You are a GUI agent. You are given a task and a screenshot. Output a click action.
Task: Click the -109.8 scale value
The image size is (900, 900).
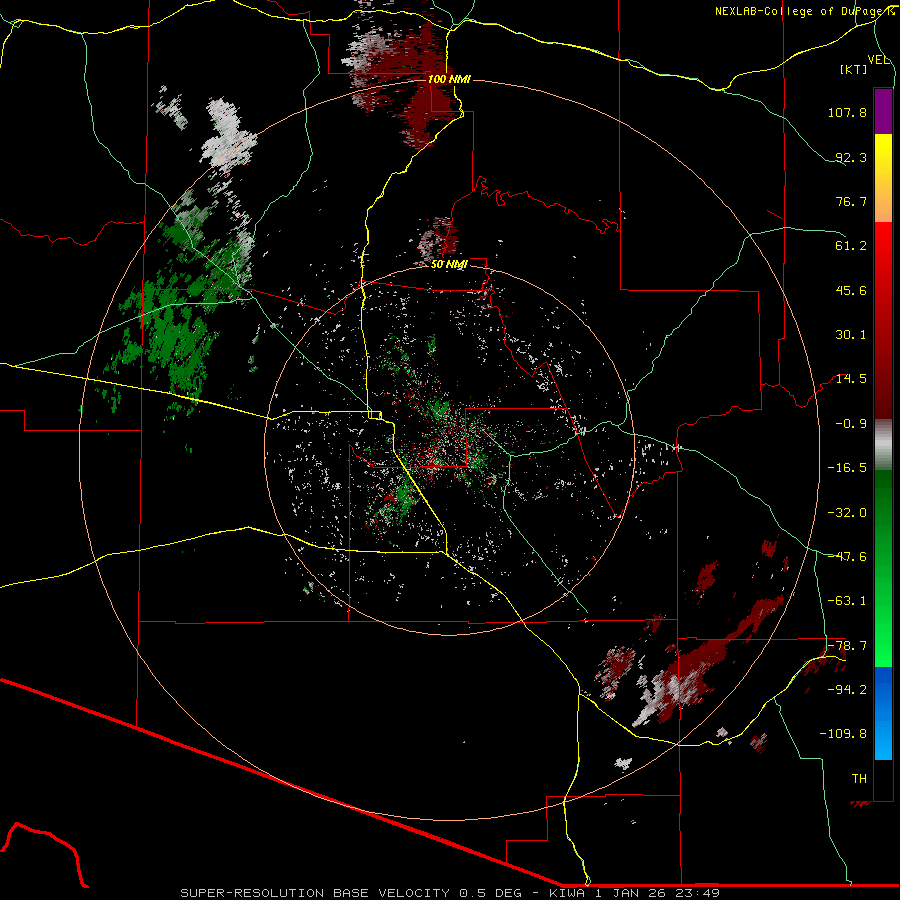coord(843,734)
